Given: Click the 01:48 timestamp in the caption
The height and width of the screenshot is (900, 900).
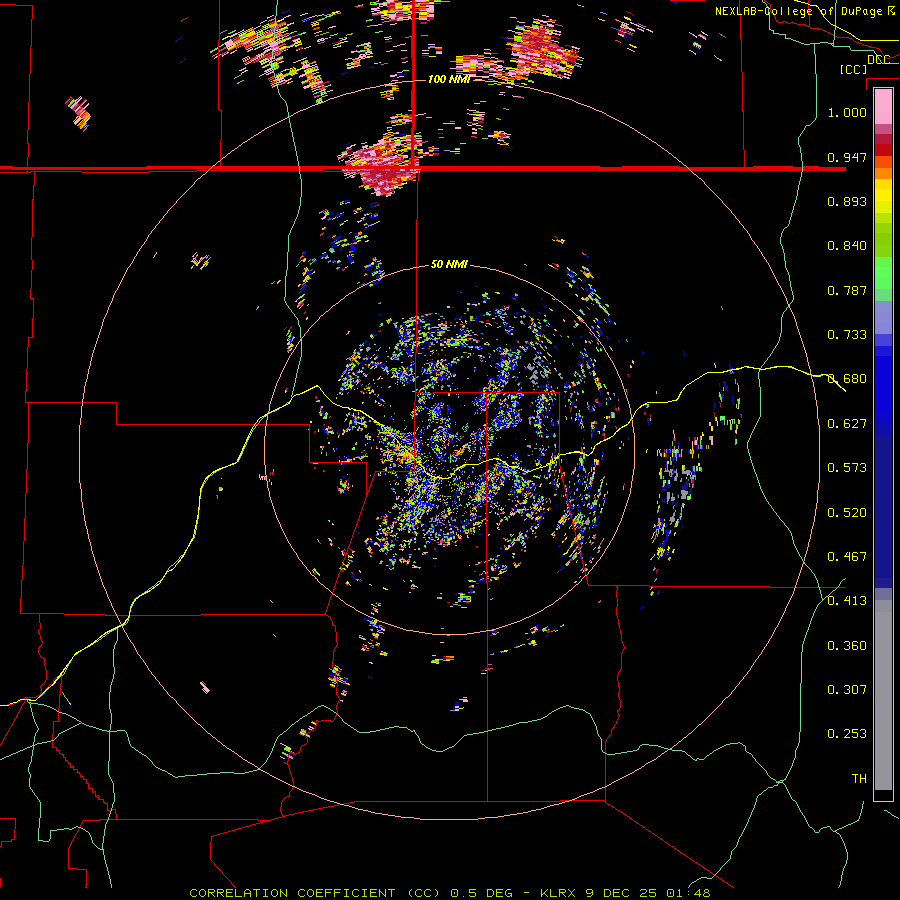Looking at the screenshot, I should coord(688,893).
